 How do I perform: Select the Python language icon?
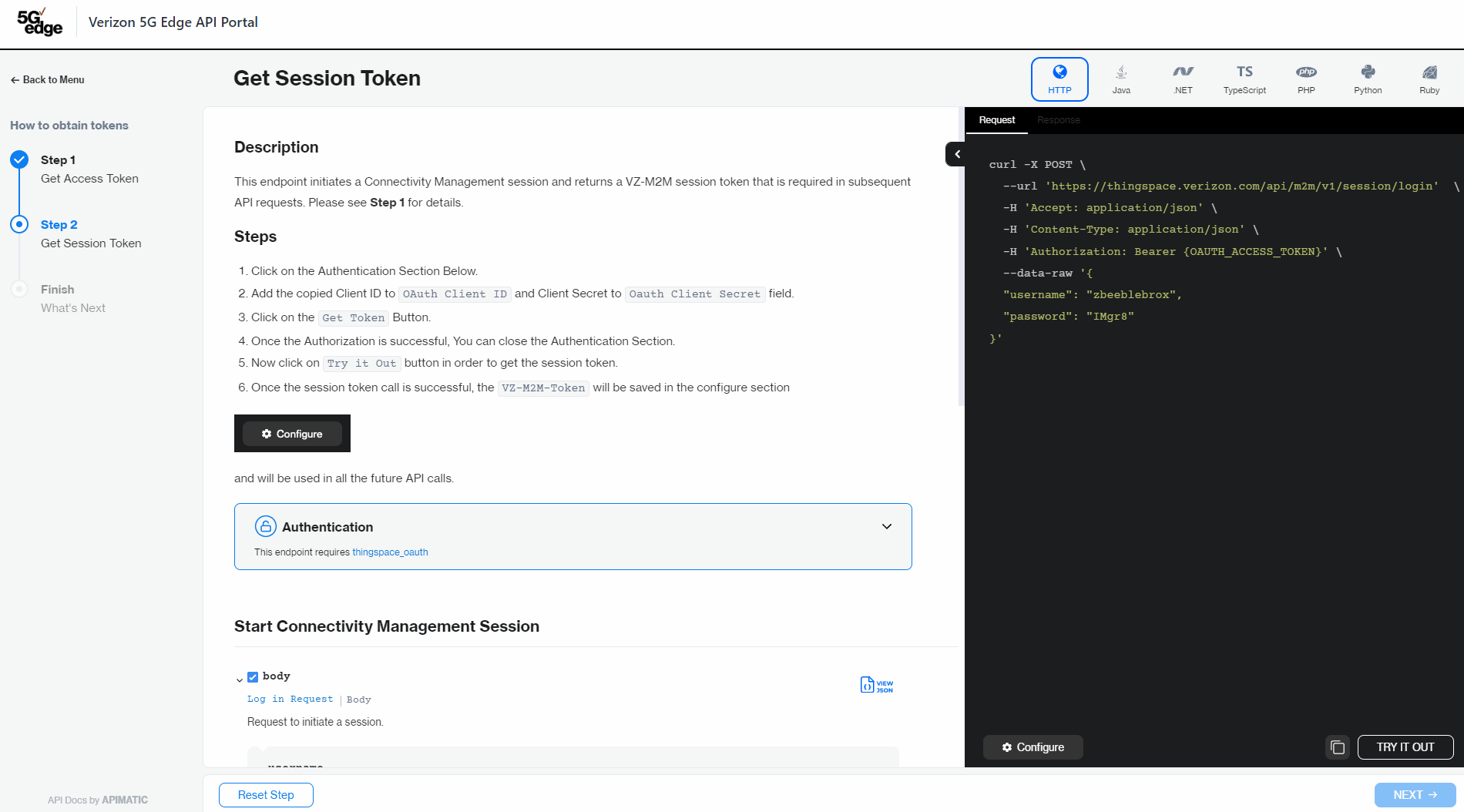(x=1368, y=79)
